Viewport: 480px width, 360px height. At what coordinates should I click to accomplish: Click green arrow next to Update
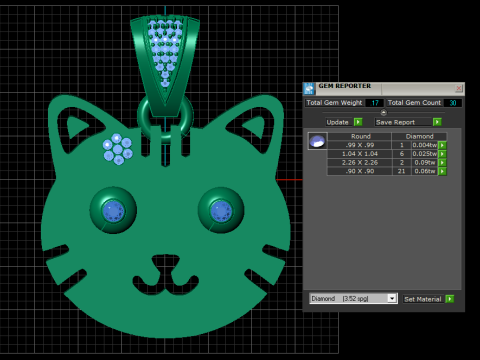click(x=358, y=122)
